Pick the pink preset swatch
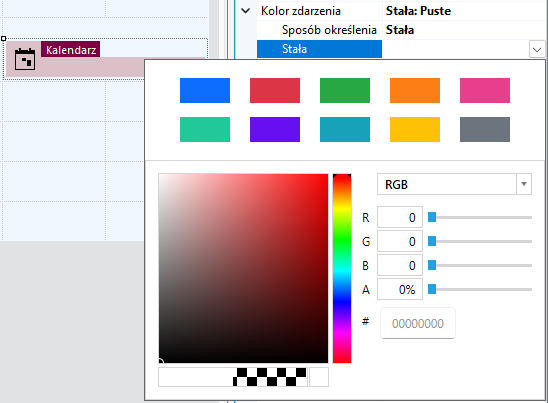Screen dimensions: 548x403 pyautogui.click(x=485, y=91)
